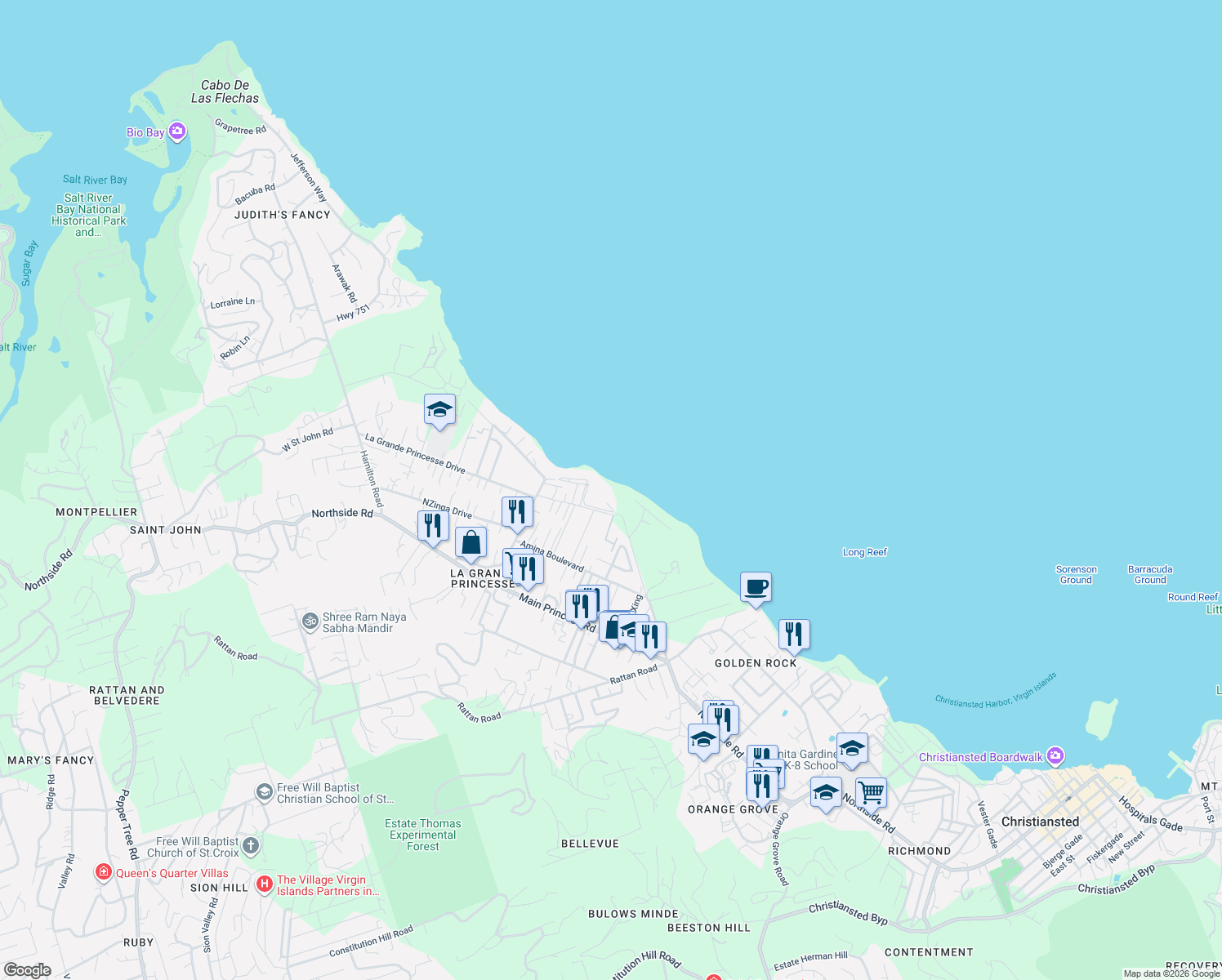Click the Christiansted Boardwalk camera marker
The image size is (1222, 980).
pyautogui.click(x=1055, y=756)
